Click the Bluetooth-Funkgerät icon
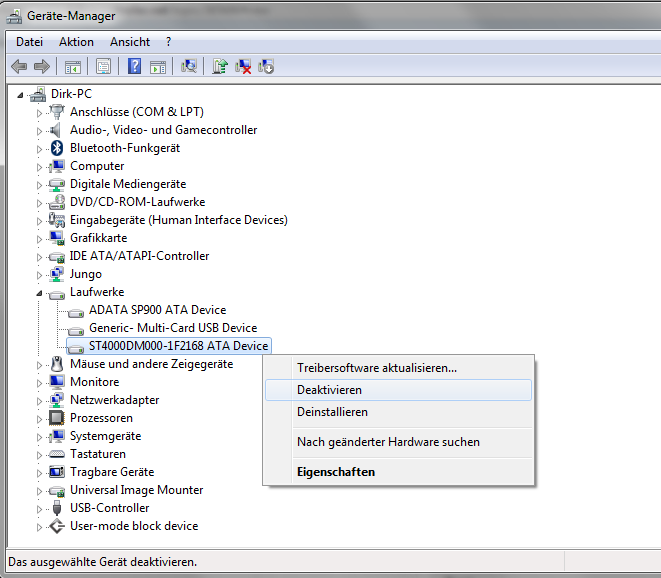 tap(56, 148)
